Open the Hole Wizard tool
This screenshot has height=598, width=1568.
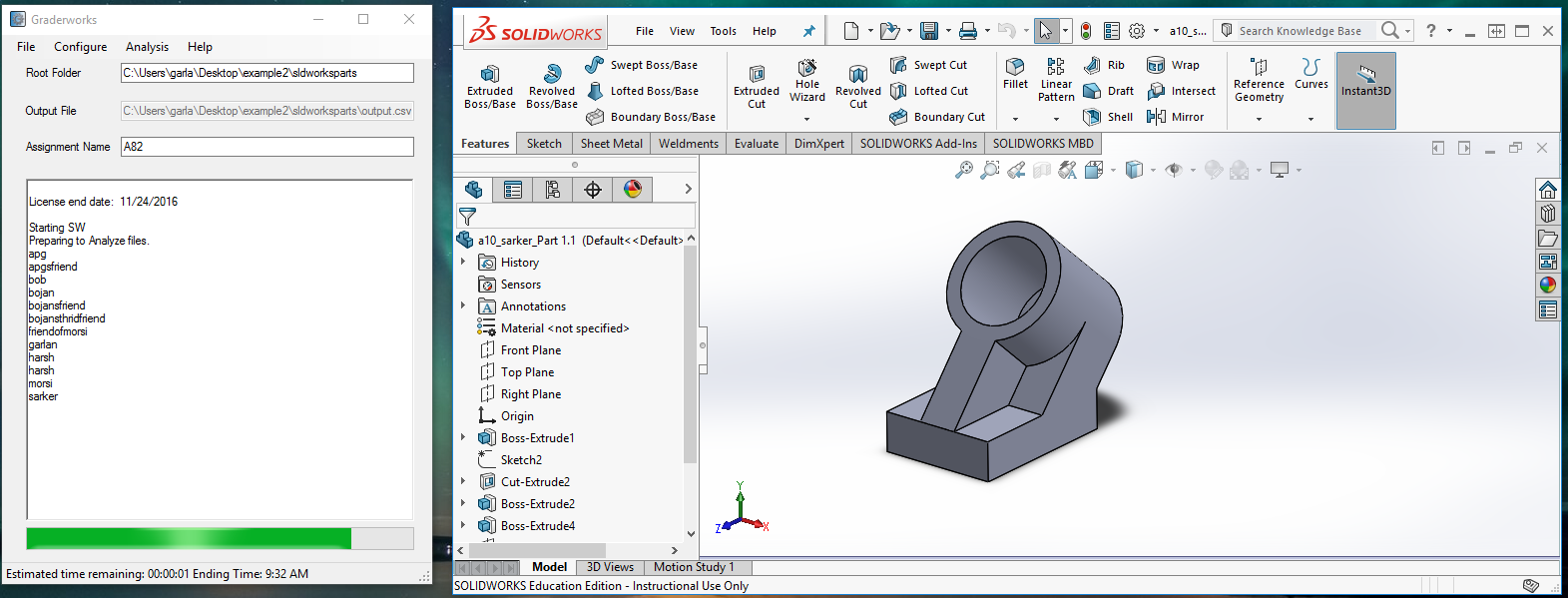807,80
